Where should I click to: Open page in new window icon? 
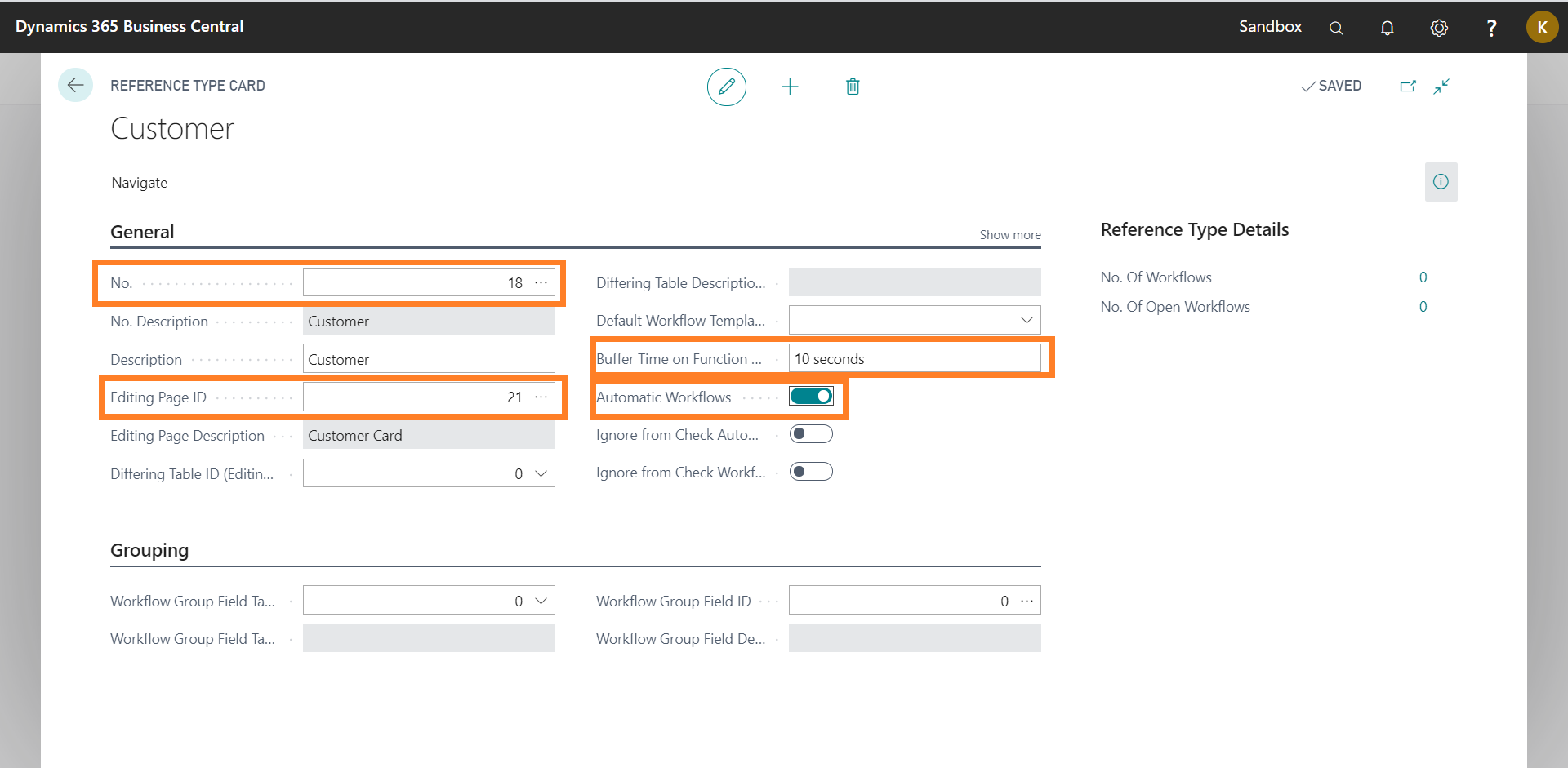pyautogui.click(x=1408, y=86)
